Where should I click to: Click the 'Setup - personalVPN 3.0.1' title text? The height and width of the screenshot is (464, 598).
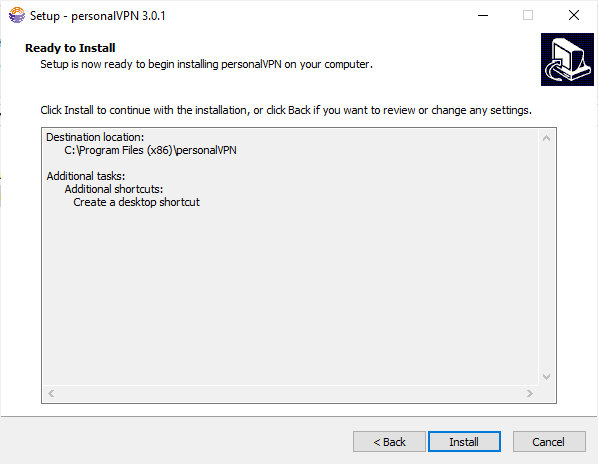98,16
